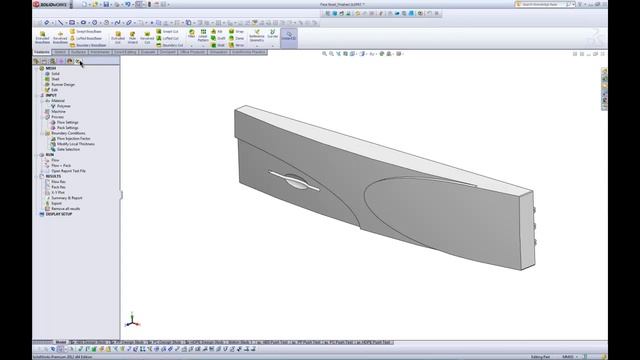Click the Zoom to Fit view icon

click(324, 54)
